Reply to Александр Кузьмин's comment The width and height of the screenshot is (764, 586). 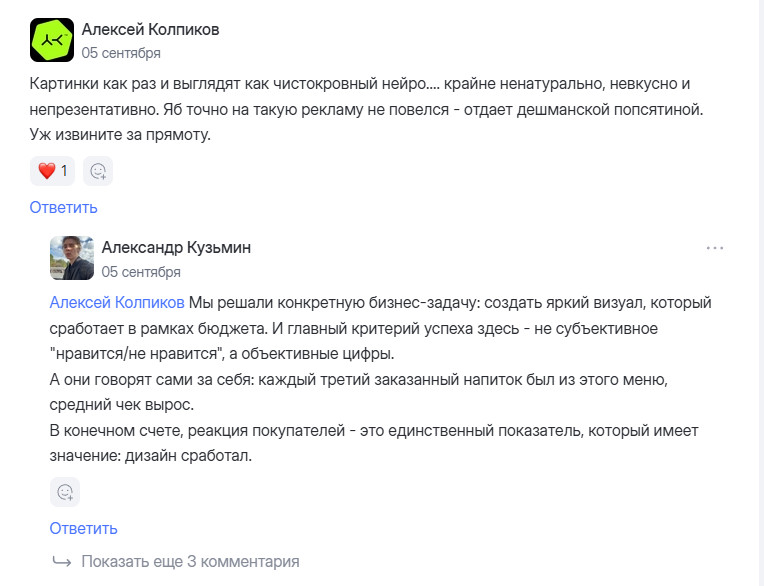83,528
